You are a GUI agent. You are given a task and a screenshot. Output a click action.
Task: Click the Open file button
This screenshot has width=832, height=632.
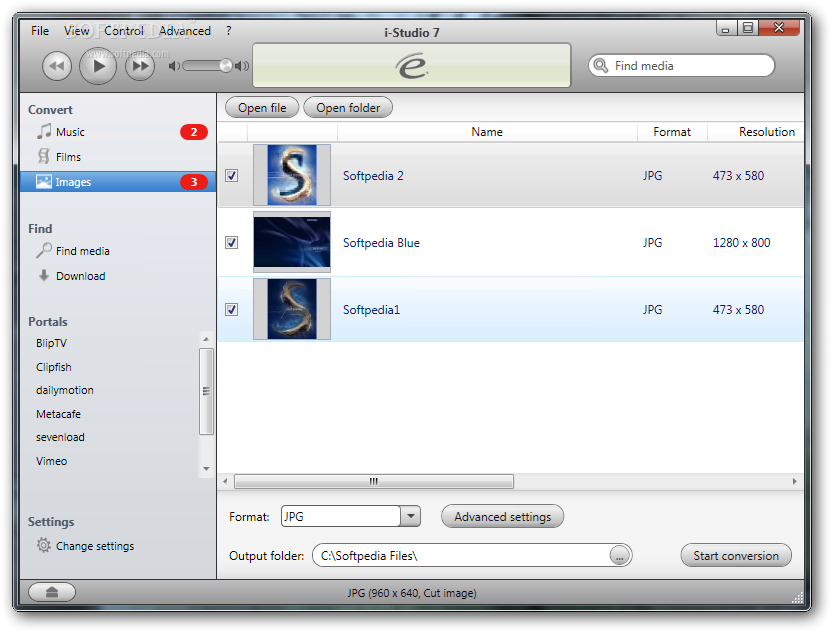click(x=262, y=108)
